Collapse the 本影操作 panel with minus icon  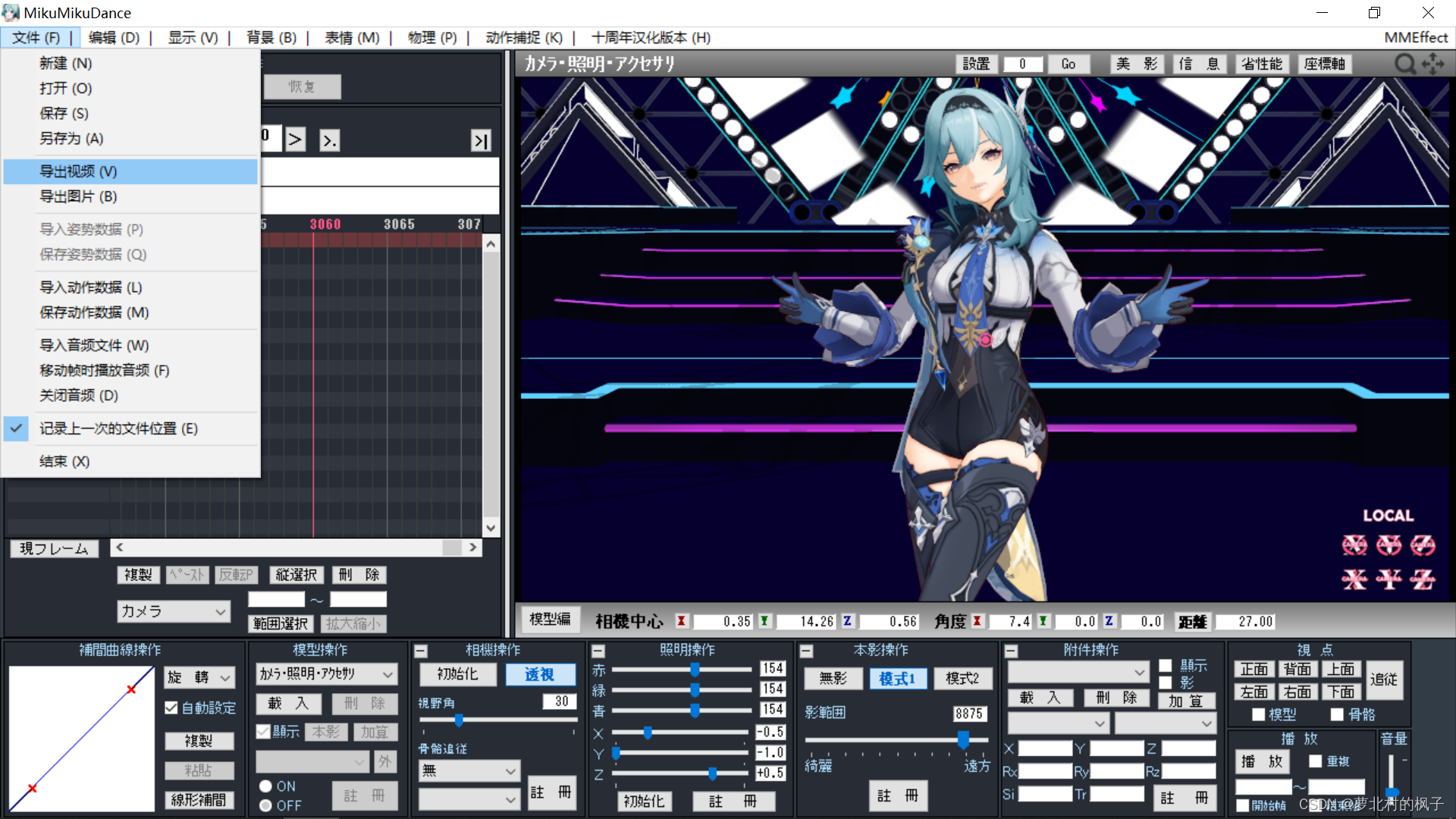(807, 651)
